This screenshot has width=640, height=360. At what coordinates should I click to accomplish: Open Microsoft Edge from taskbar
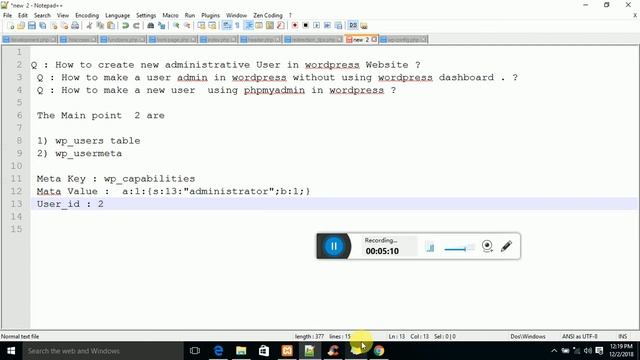(218, 351)
